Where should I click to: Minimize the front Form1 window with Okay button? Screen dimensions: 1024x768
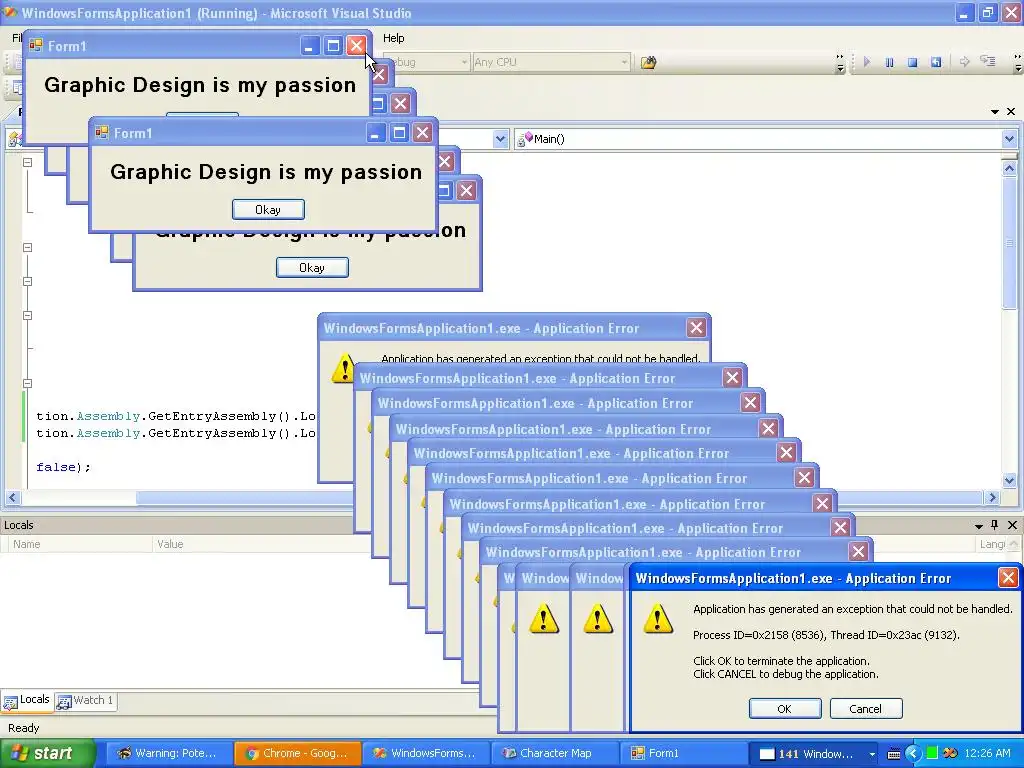pyautogui.click(x=375, y=133)
